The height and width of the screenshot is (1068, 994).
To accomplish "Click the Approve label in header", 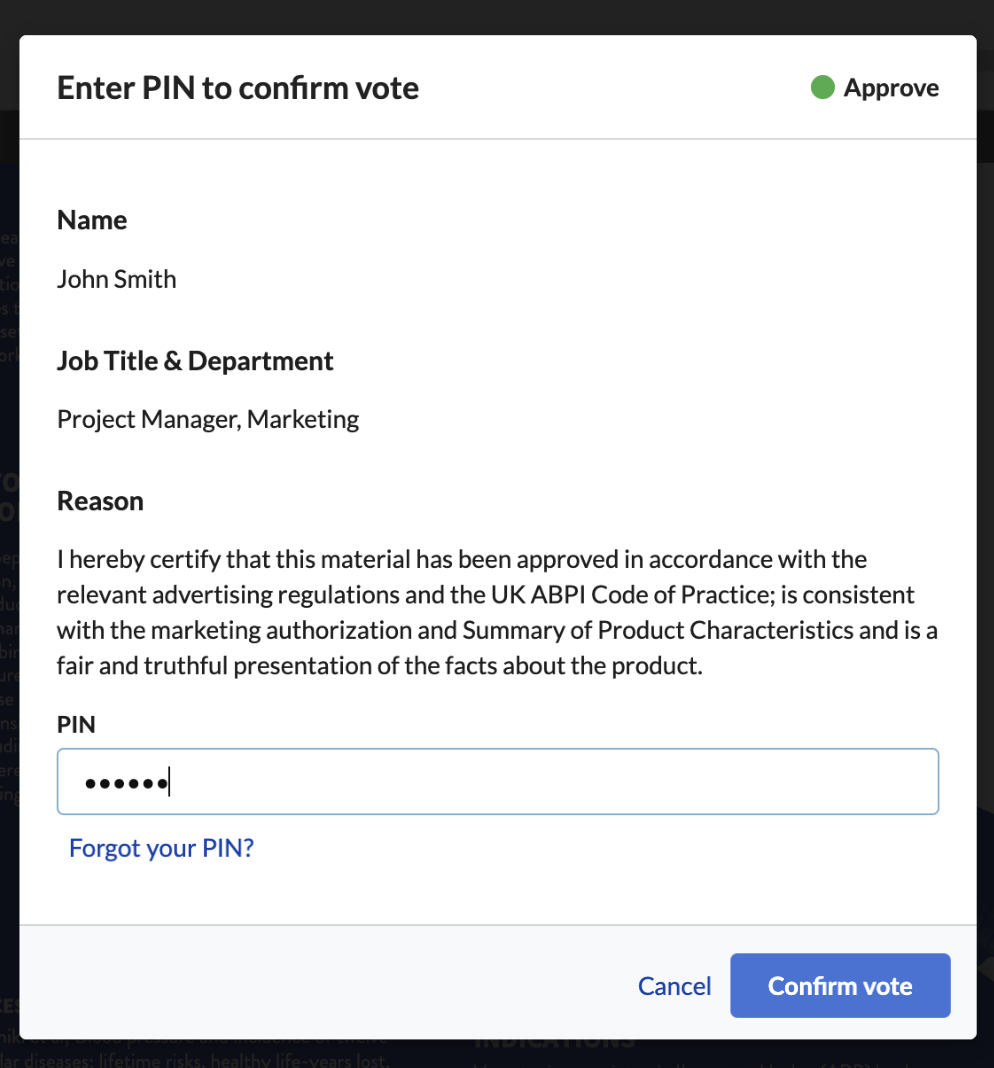I will [x=891, y=88].
